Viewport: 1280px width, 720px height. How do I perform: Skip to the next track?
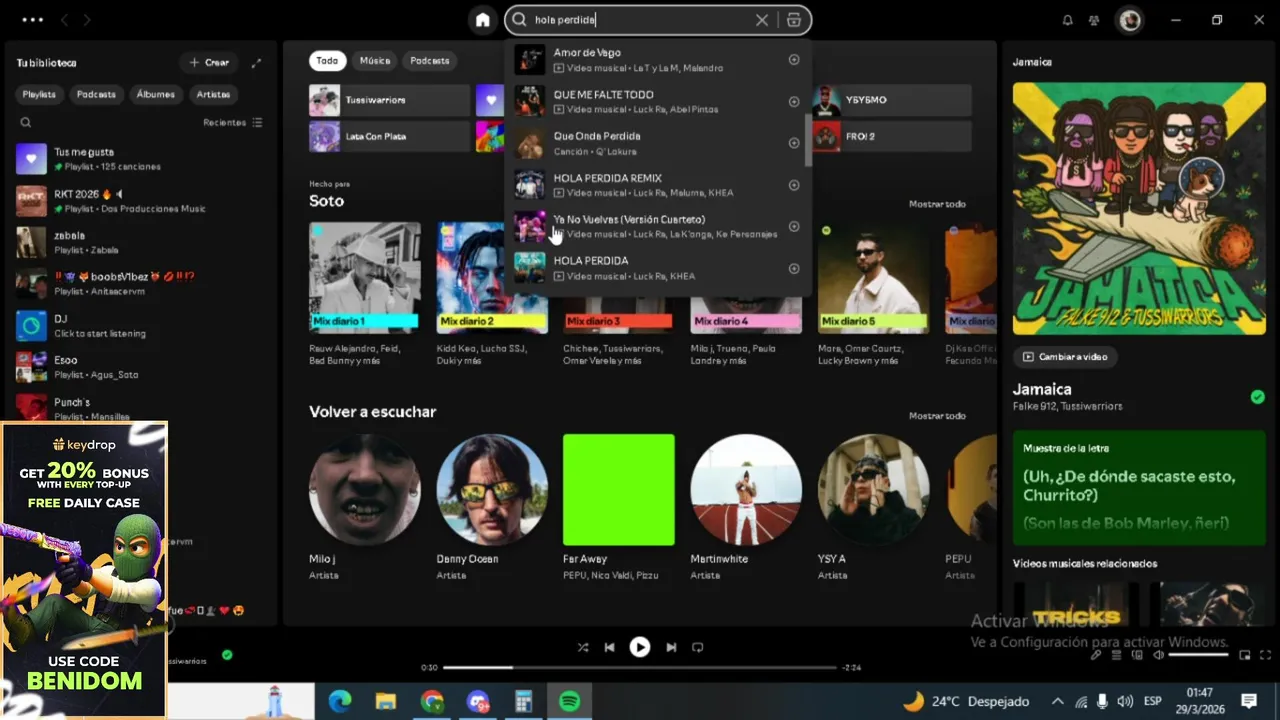[671, 647]
